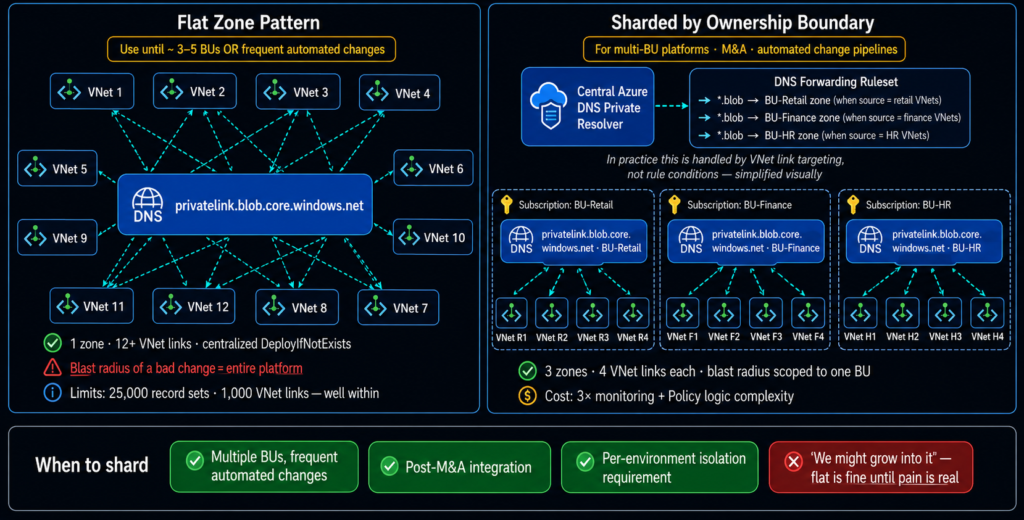Click the 'Subscription: BU-Finance' label
1024x520 pixels.
739,205
